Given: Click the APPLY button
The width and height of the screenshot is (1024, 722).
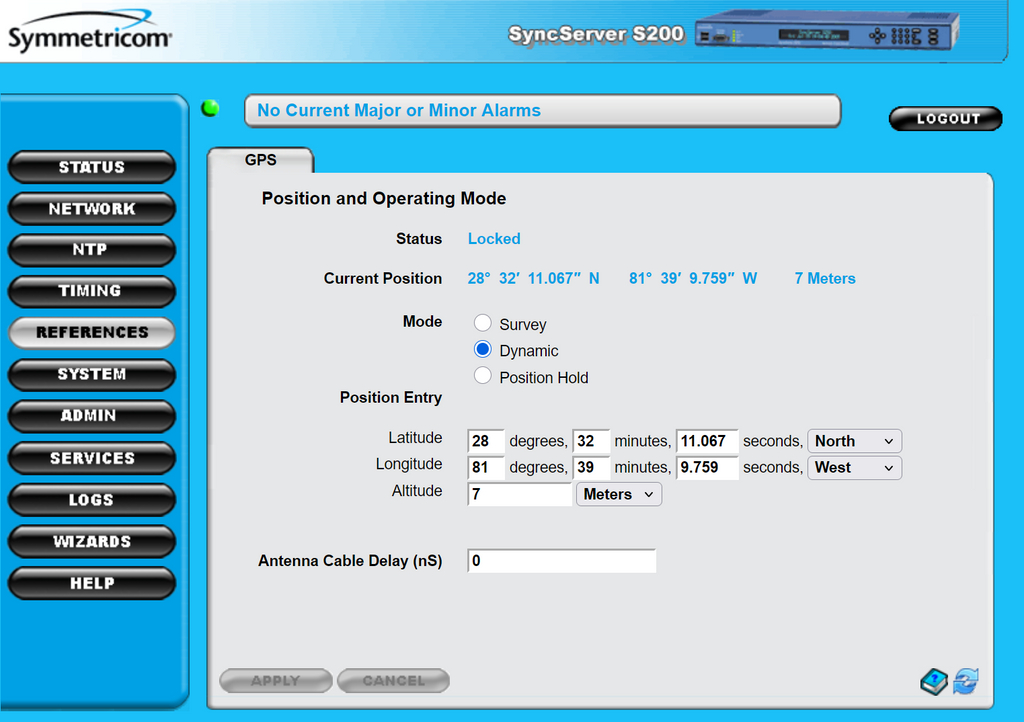Looking at the screenshot, I should 275,681.
